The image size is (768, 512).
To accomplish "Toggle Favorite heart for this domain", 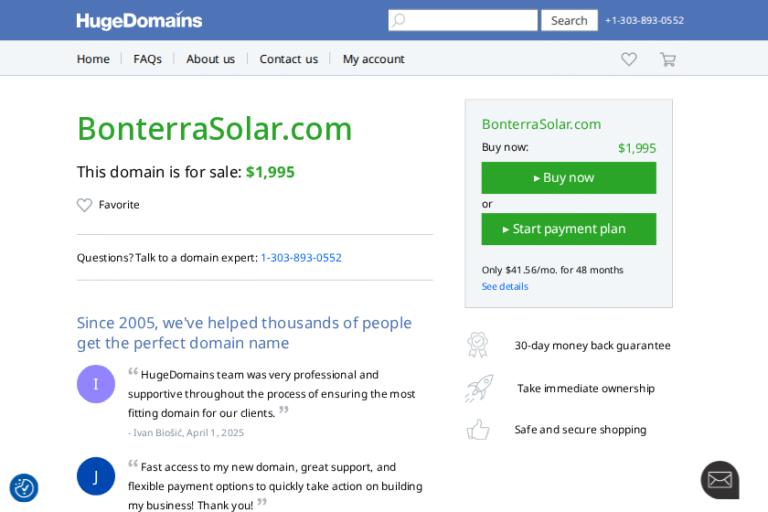I will pos(85,205).
